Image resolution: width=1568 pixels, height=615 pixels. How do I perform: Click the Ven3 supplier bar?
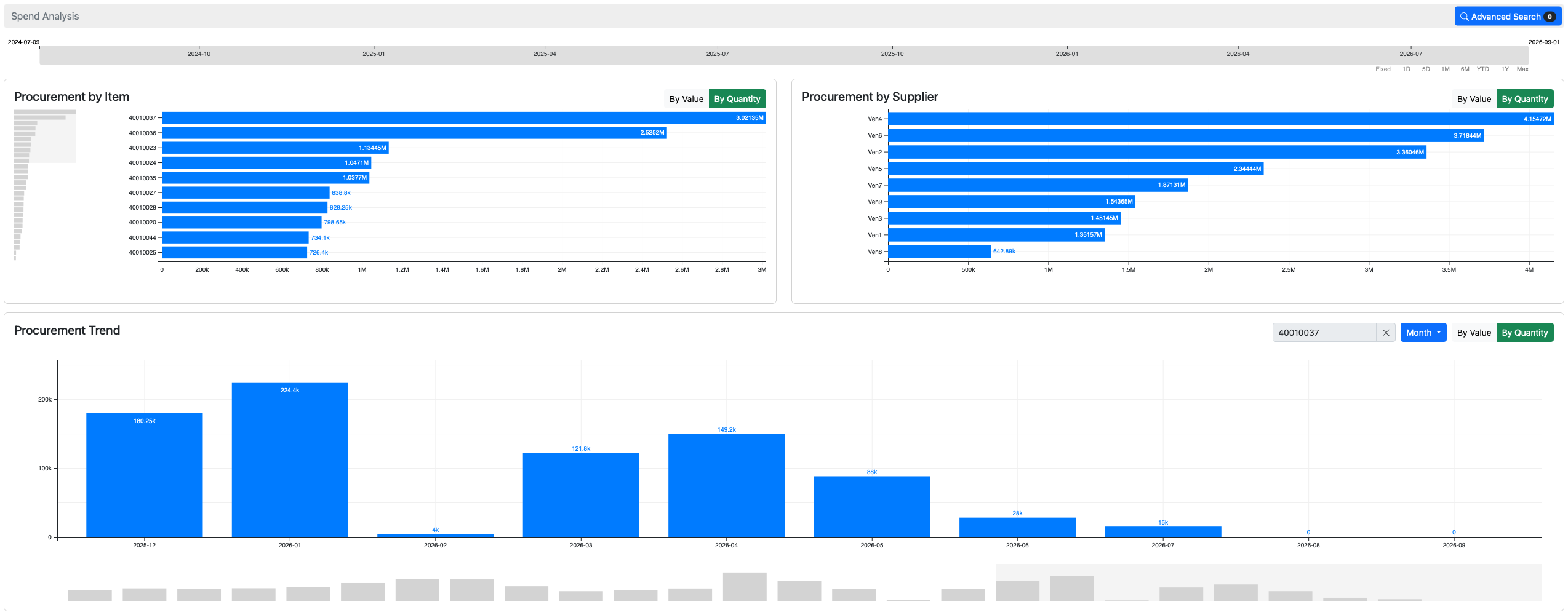click(1004, 218)
